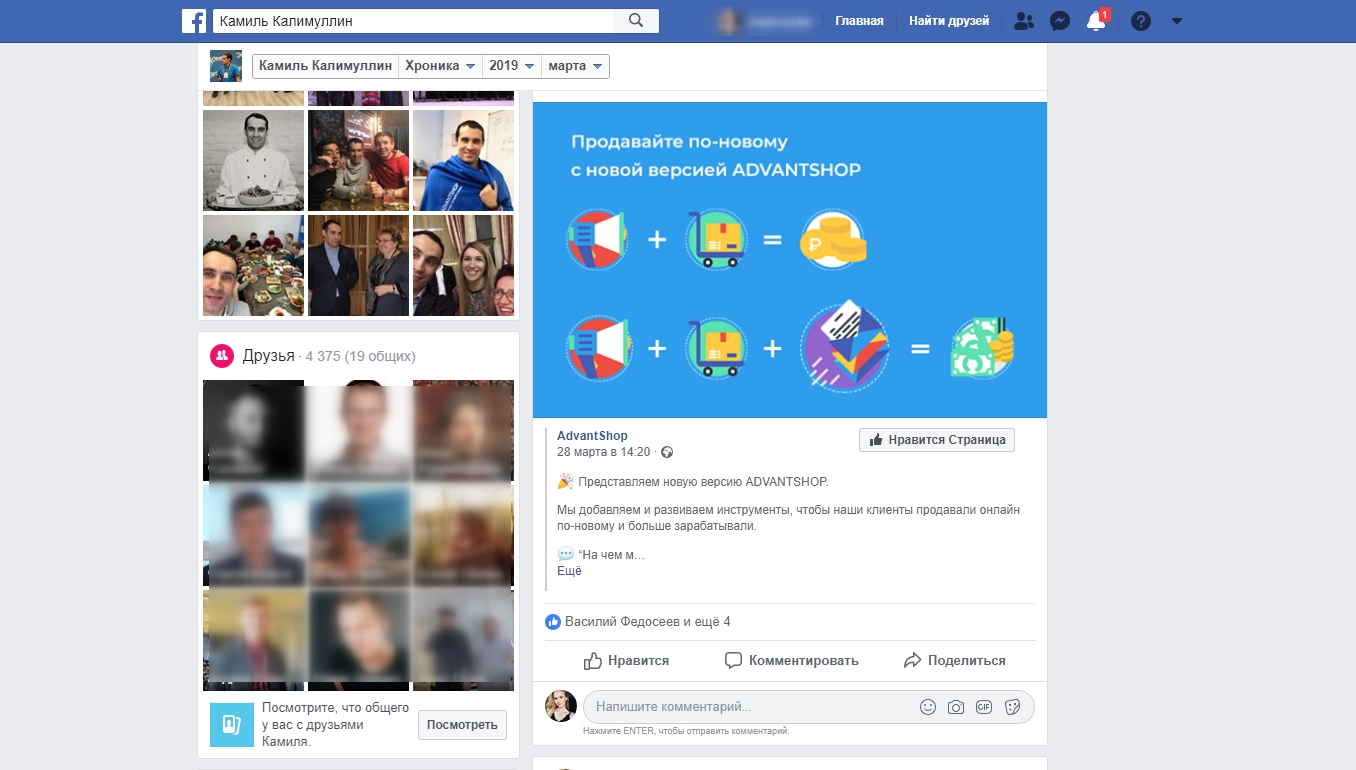The width and height of the screenshot is (1356, 770).
Task: Add a sticker via sticker icon
Action: pyautogui.click(x=1012, y=707)
